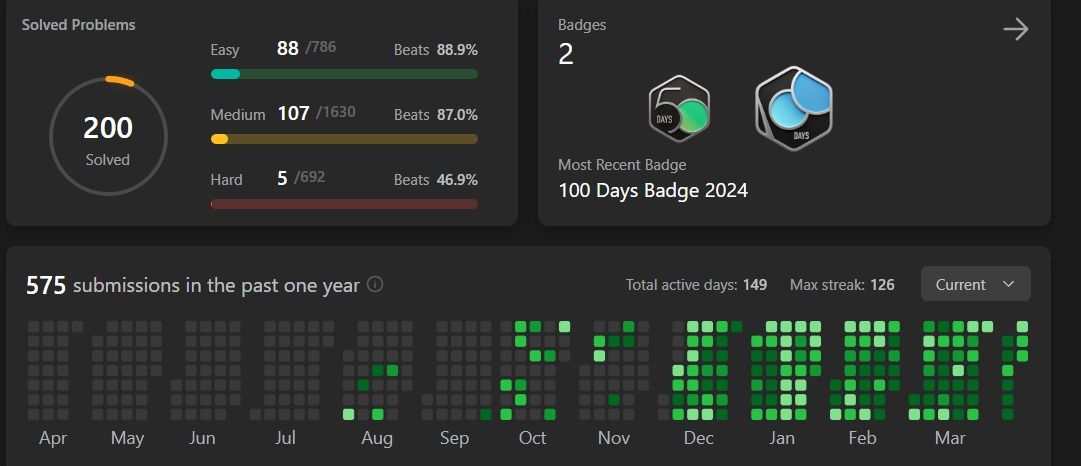Click the Total active days 149 text

[696, 285]
